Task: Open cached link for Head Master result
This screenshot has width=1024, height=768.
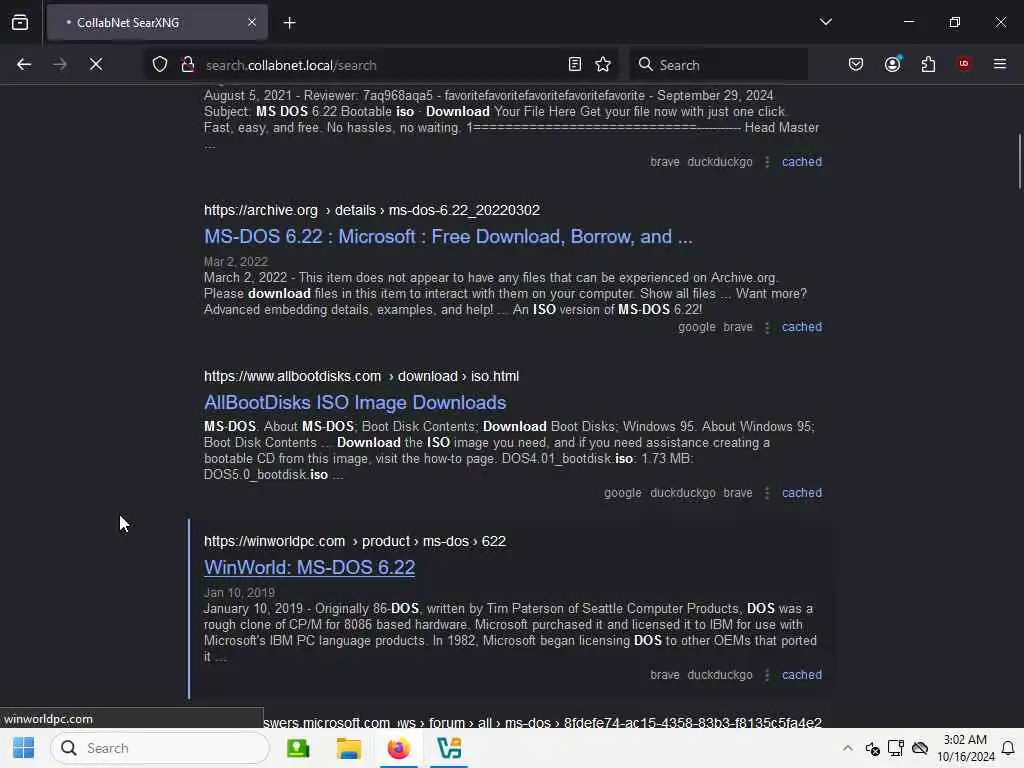Action: click(802, 161)
